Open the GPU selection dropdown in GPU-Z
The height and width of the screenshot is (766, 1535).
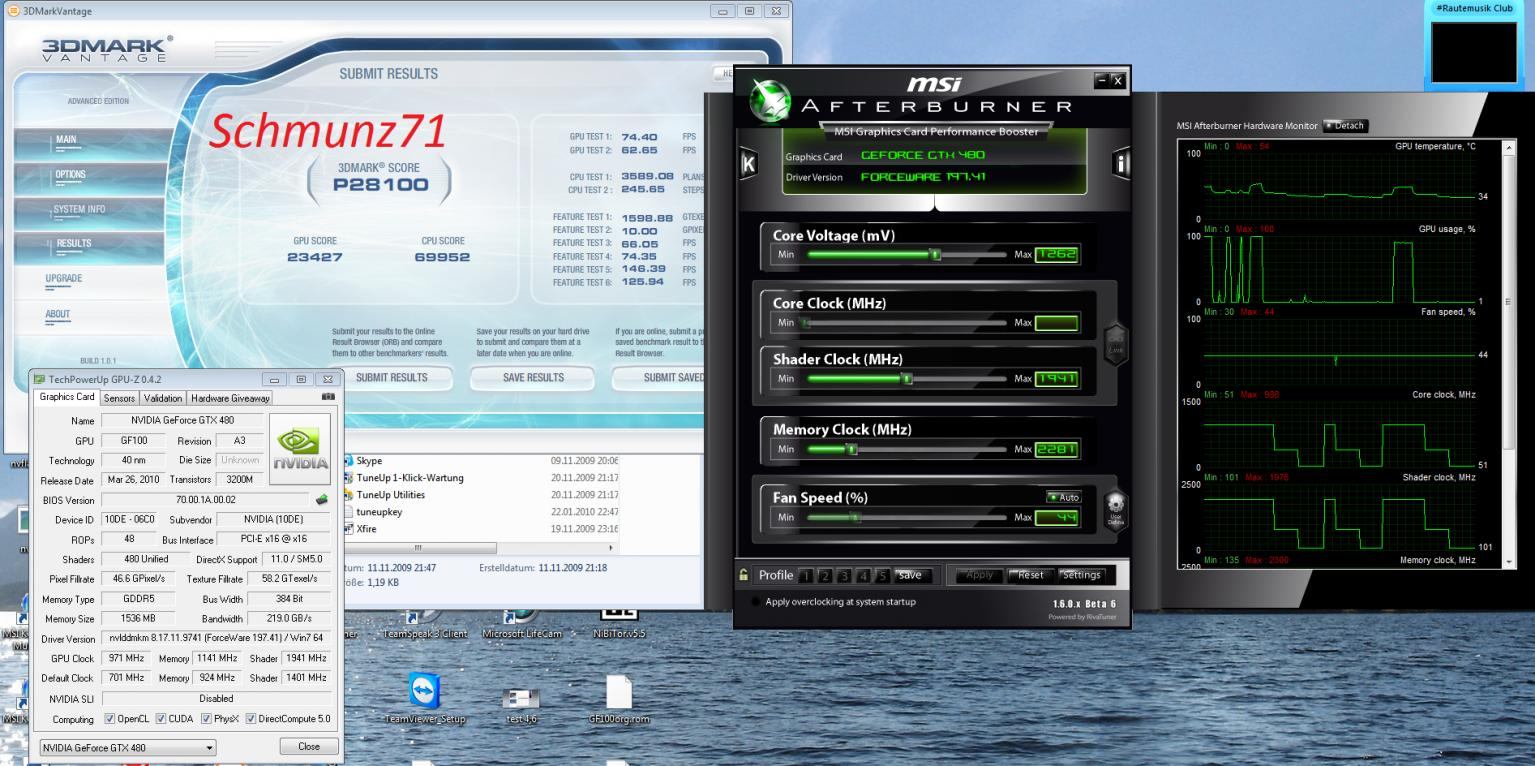click(128, 747)
